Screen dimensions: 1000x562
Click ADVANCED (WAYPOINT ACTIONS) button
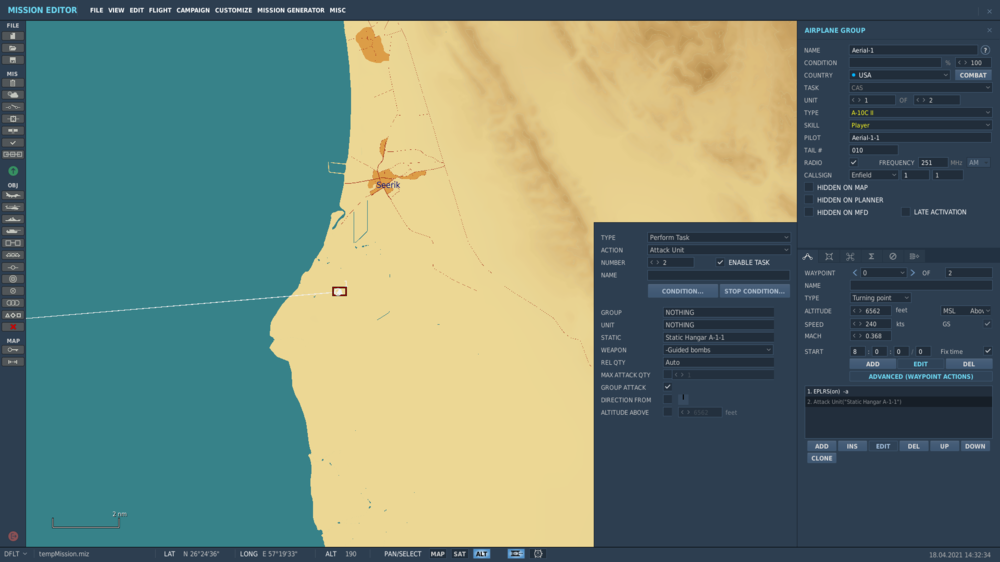click(x=920, y=376)
